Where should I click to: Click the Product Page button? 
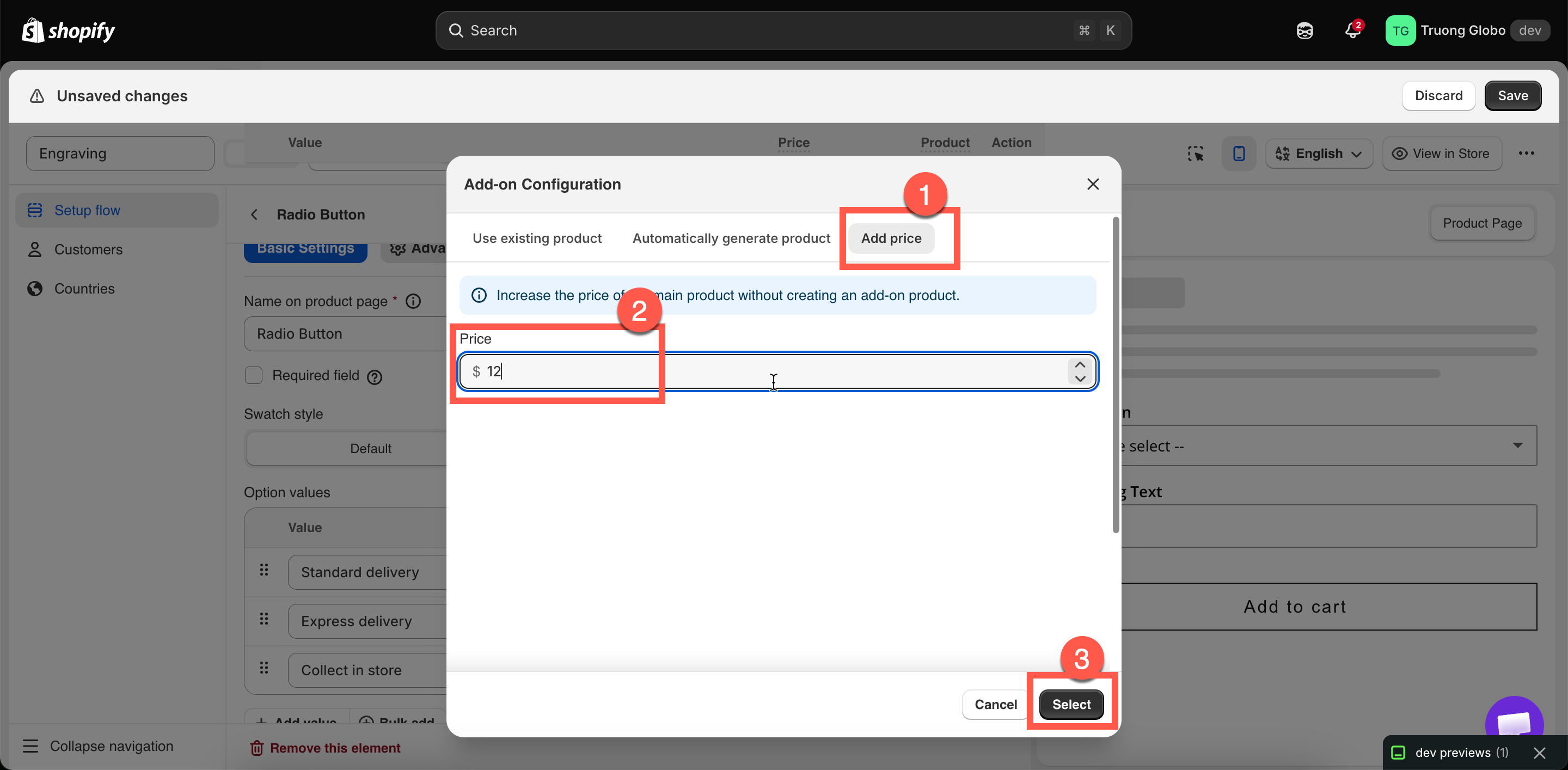tap(1482, 223)
